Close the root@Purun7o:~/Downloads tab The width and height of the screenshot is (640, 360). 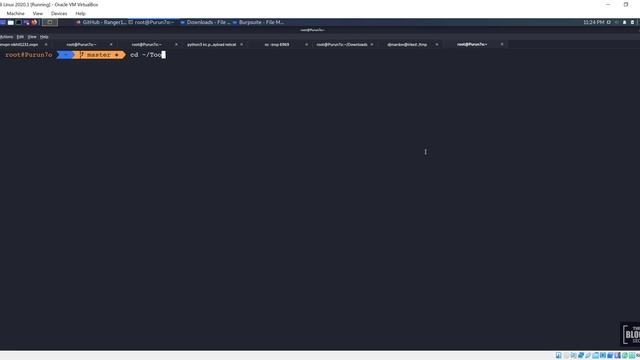372,44
